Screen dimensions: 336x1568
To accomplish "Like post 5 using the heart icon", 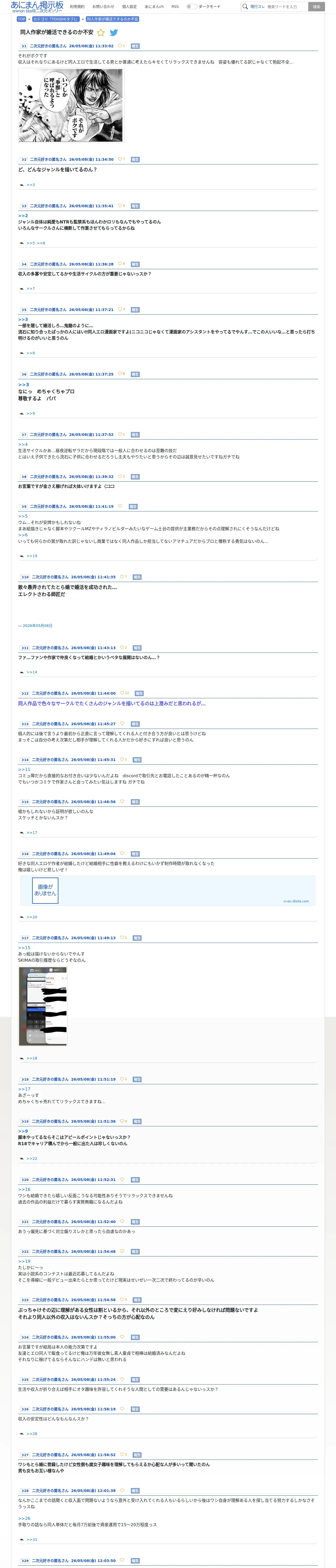I will (120, 309).
